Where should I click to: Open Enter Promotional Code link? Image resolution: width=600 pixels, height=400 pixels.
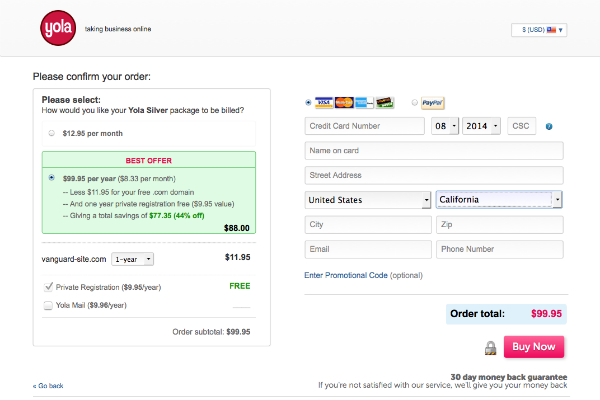tap(346, 275)
